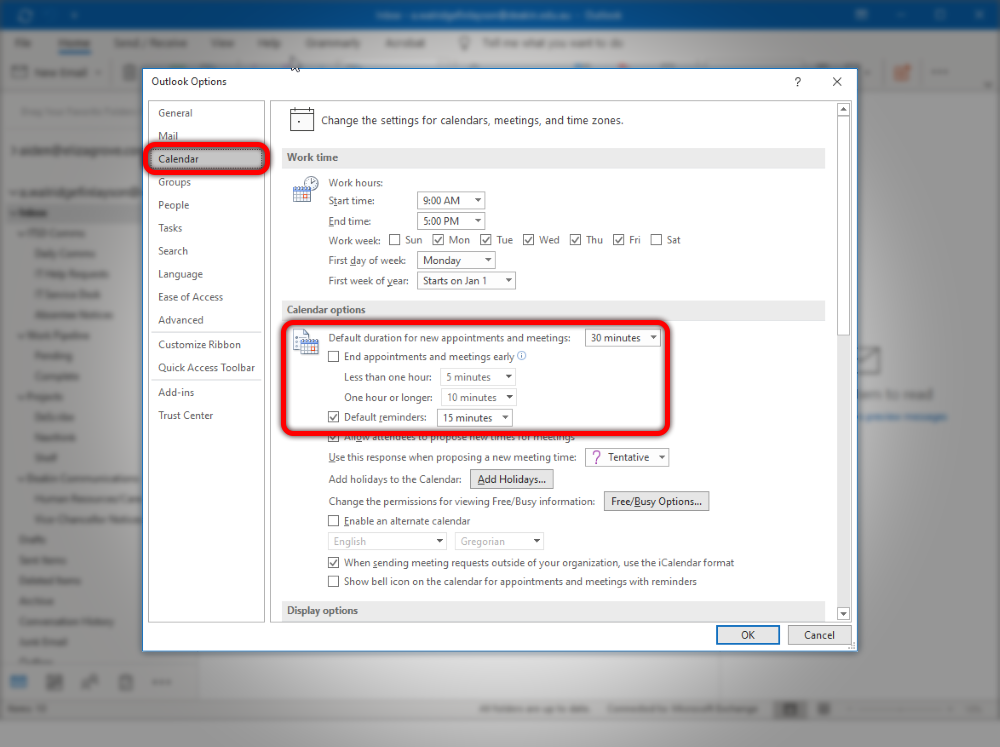Open the Tentative response dropdown
1000x747 pixels.
click(627, 457)
